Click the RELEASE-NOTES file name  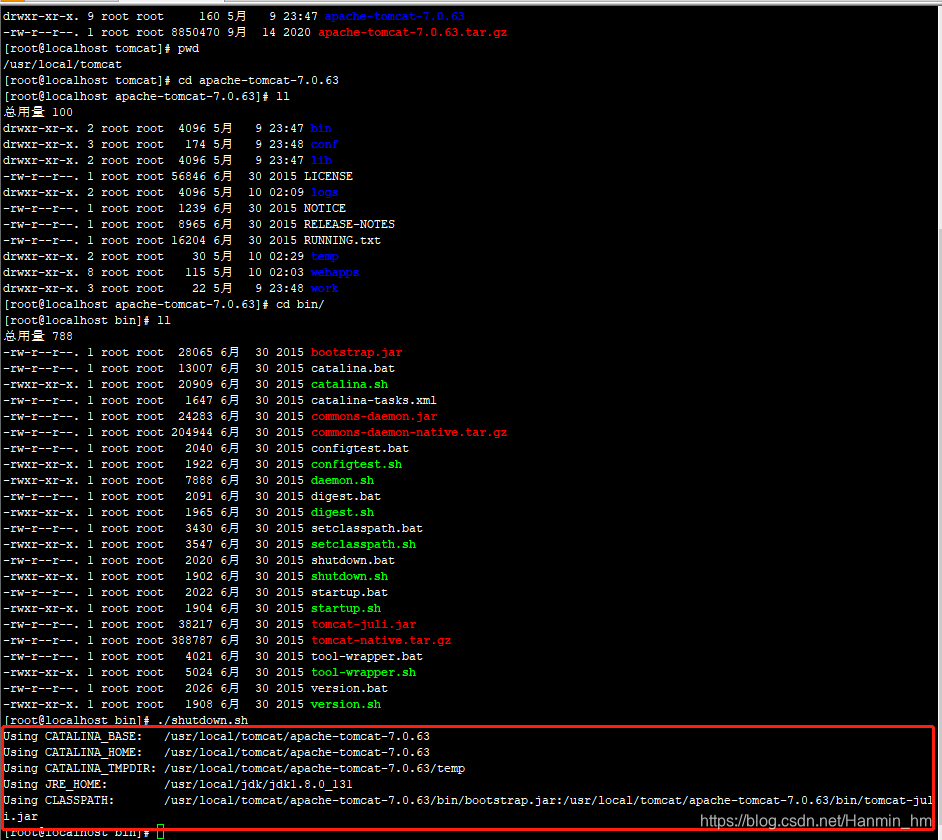tap(349, 225)
